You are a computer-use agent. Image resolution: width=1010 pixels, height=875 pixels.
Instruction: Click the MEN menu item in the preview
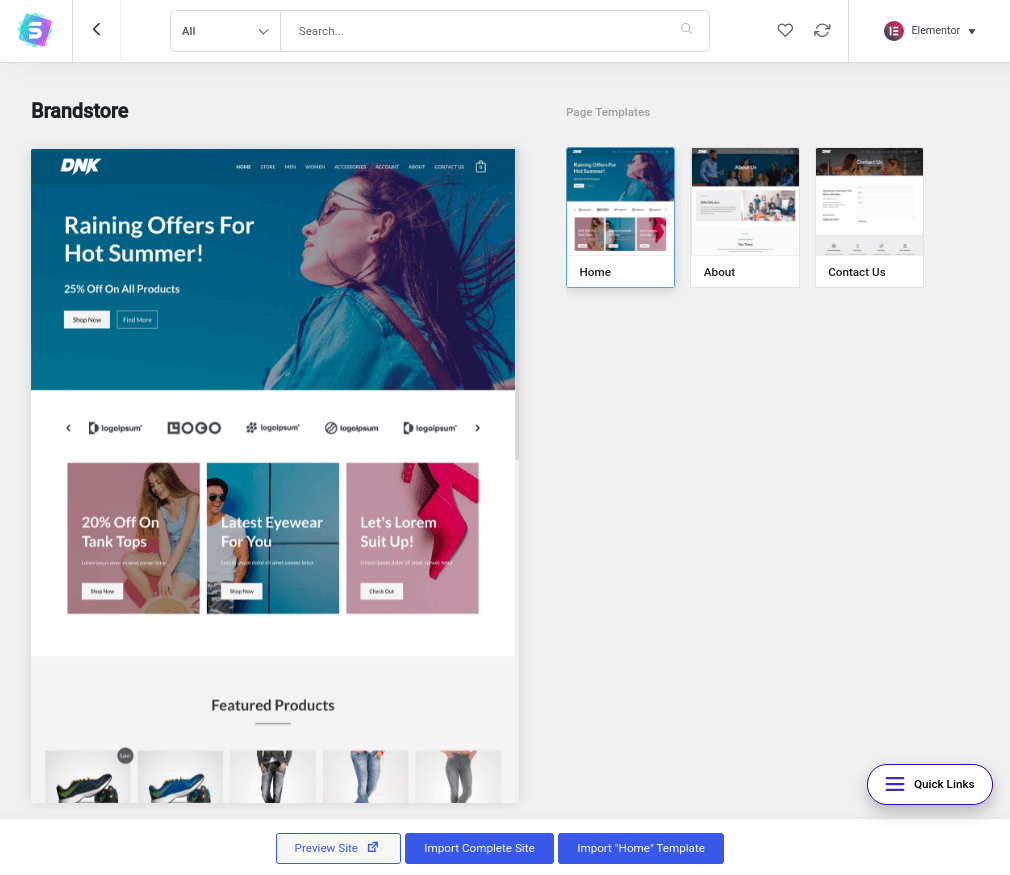[x=291, y=167]
